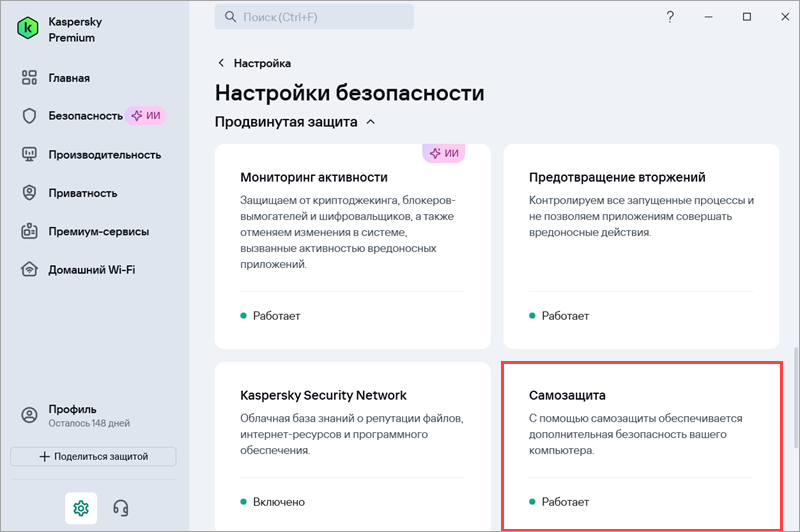Select the Приватность privacy icon

click(29, 193)
